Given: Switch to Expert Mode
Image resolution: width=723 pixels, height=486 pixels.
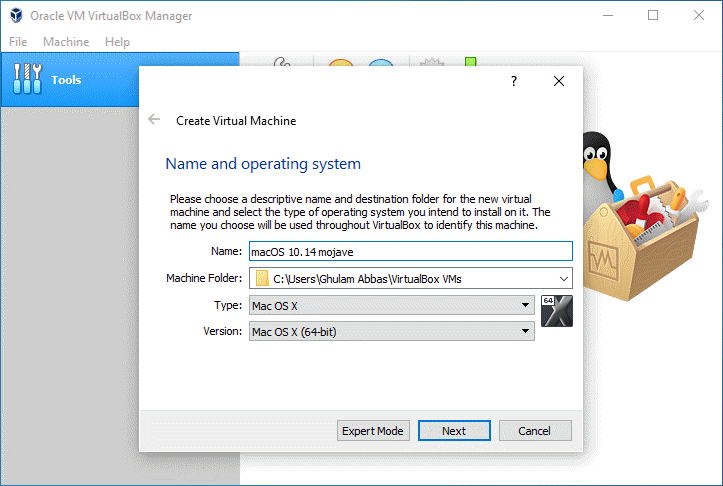Looking at the screenshot, I should pyautogui.click(x=373, y=431).
